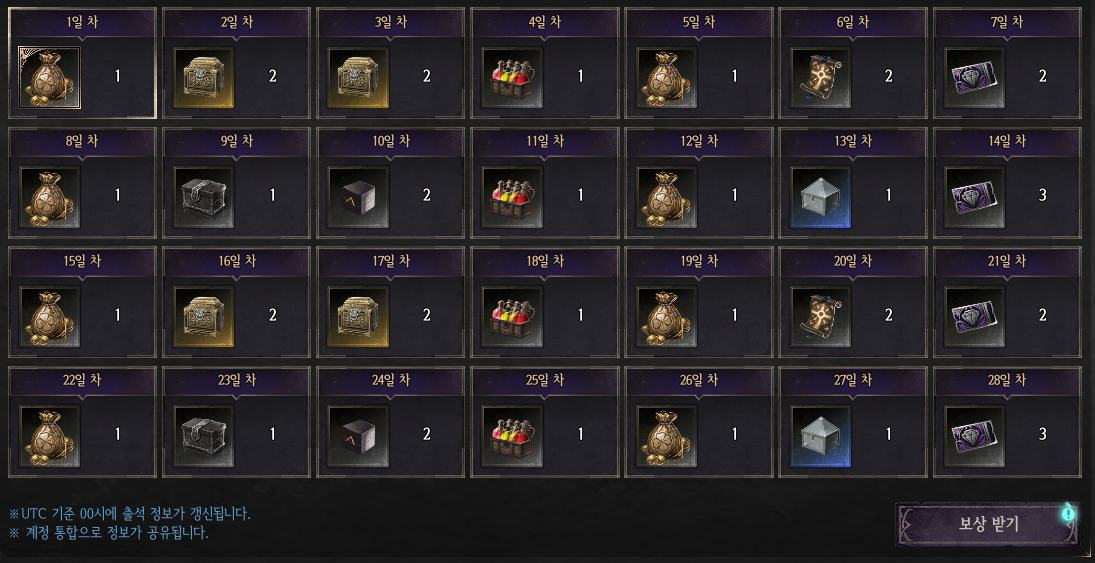The height and width of the screenshot is (563, 1095).
Task: Select the 22일 차 day header
Action: [x=82, y=381]
